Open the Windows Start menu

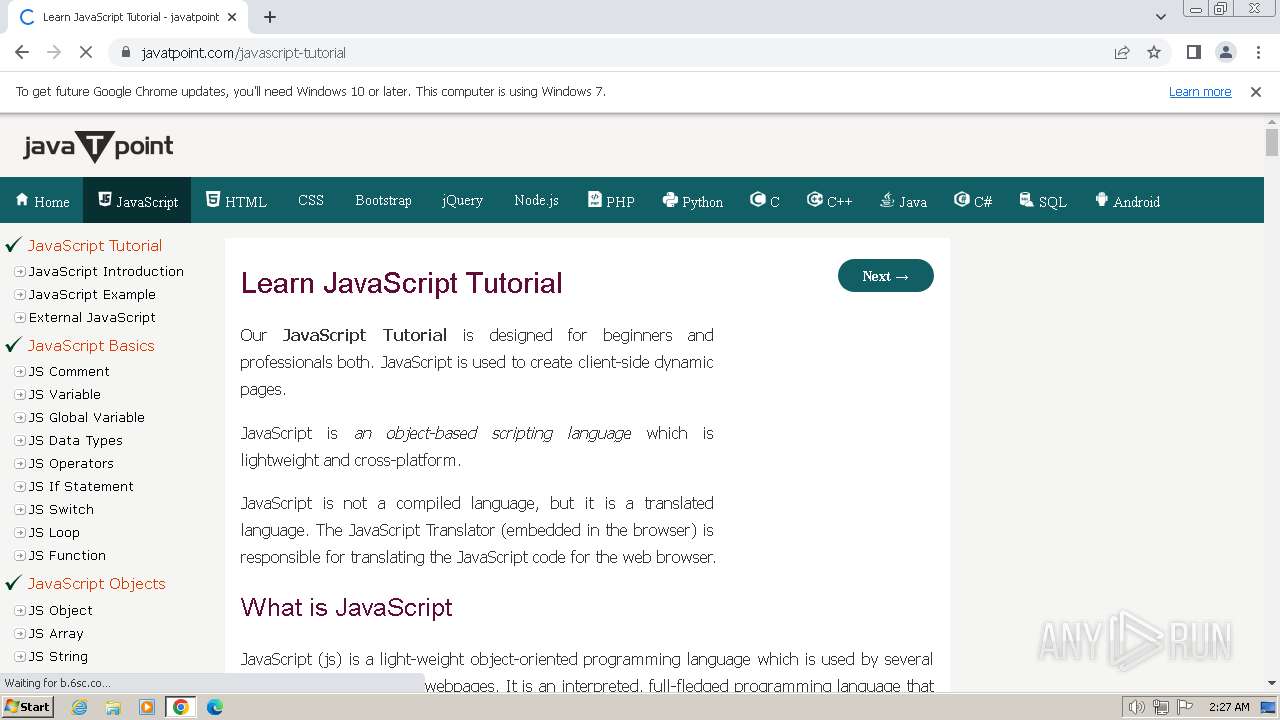click(27, 707)
